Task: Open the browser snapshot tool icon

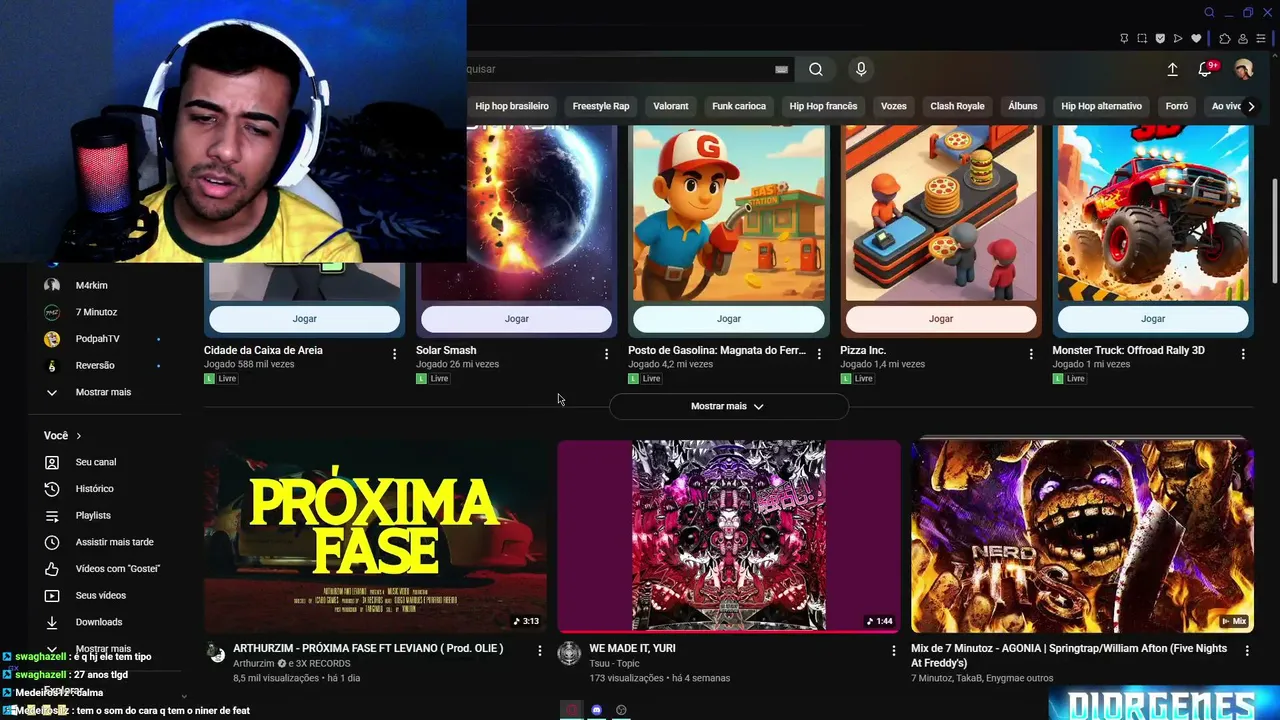Action: pyautogui.click(x=1142, y=39)
